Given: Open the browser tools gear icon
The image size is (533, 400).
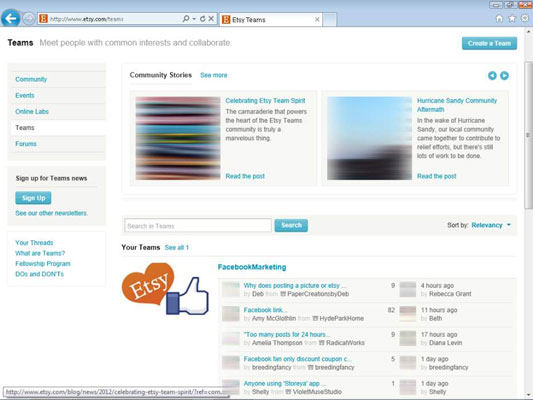Looking at the screenshot, I should coord(525,19).
